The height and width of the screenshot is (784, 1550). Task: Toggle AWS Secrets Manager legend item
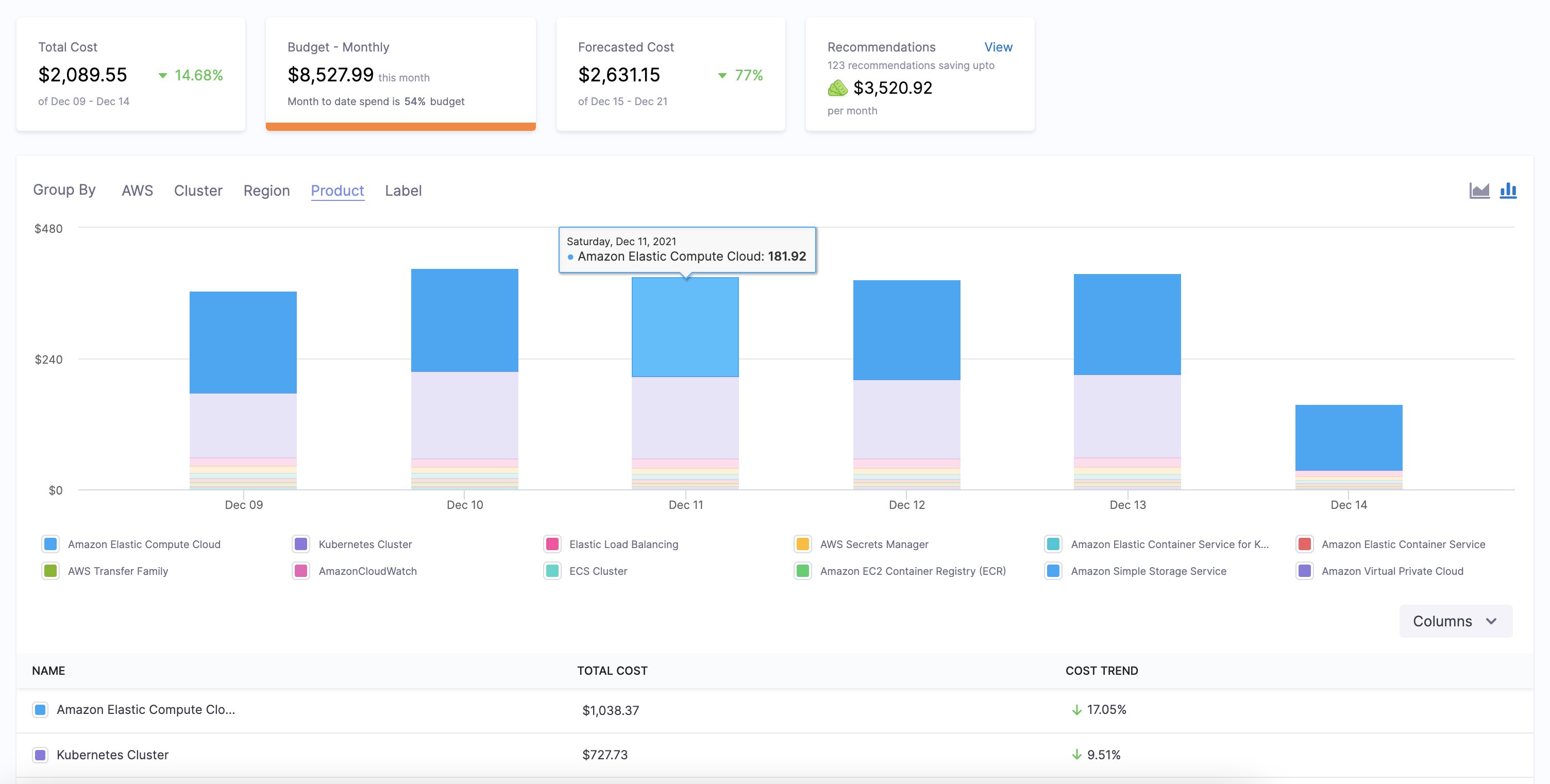point(861,544)
